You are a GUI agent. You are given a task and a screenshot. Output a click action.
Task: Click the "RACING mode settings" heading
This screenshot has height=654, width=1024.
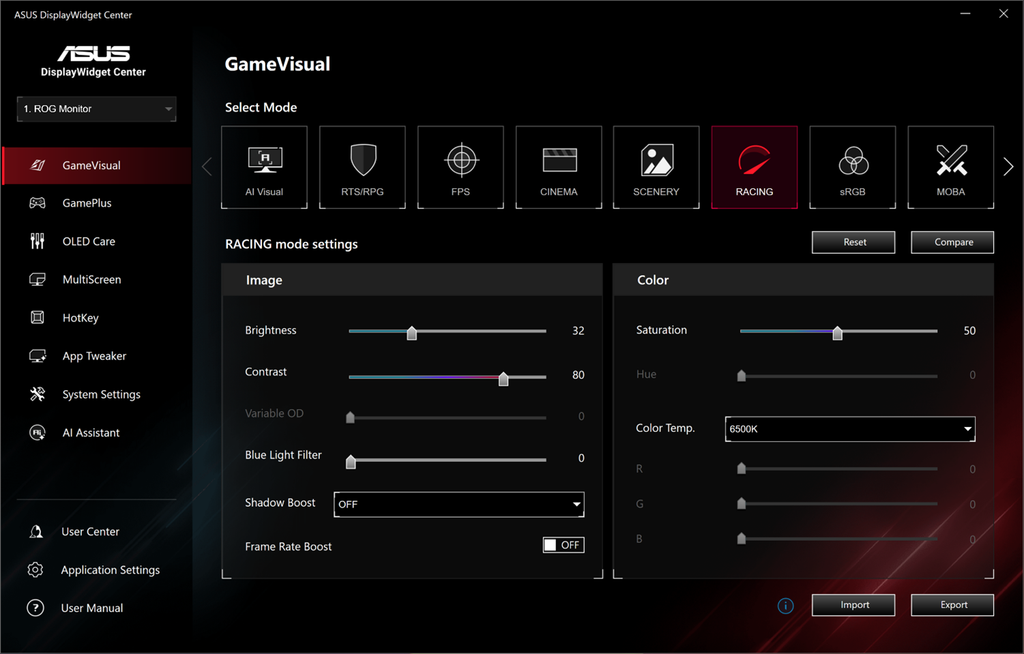(291, 244)
